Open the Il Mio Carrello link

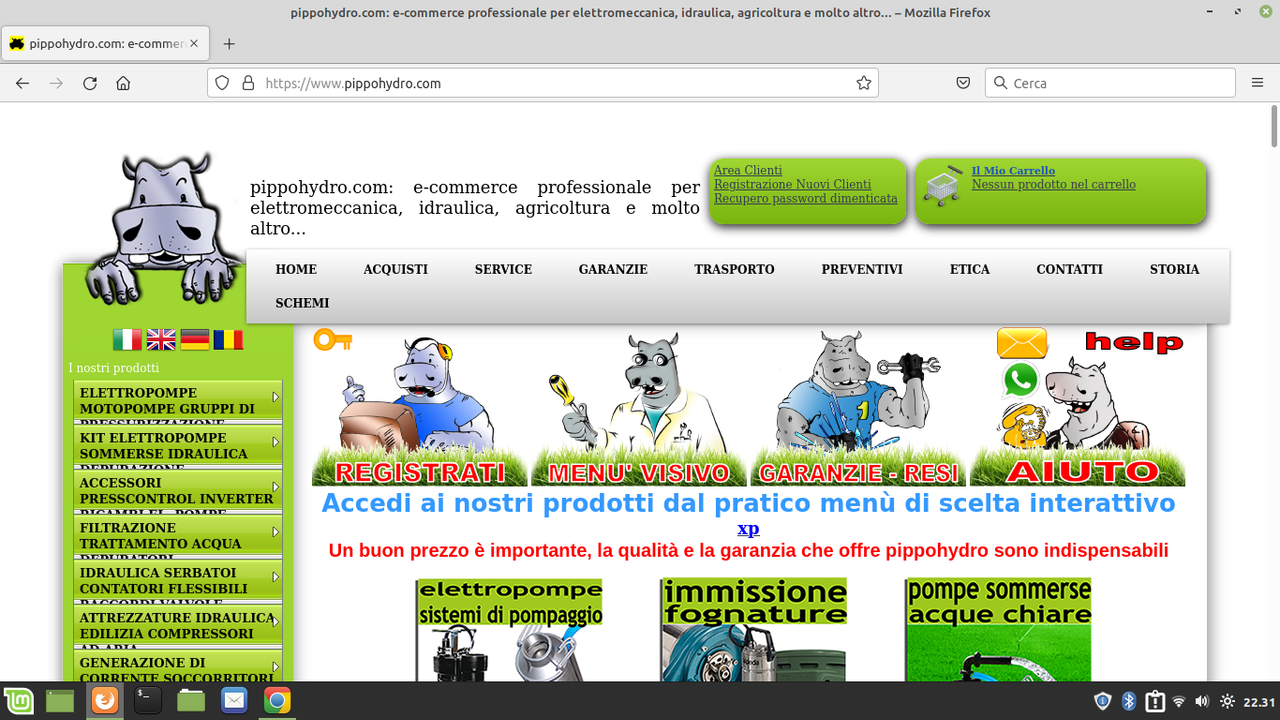[x=1013, y=171]
